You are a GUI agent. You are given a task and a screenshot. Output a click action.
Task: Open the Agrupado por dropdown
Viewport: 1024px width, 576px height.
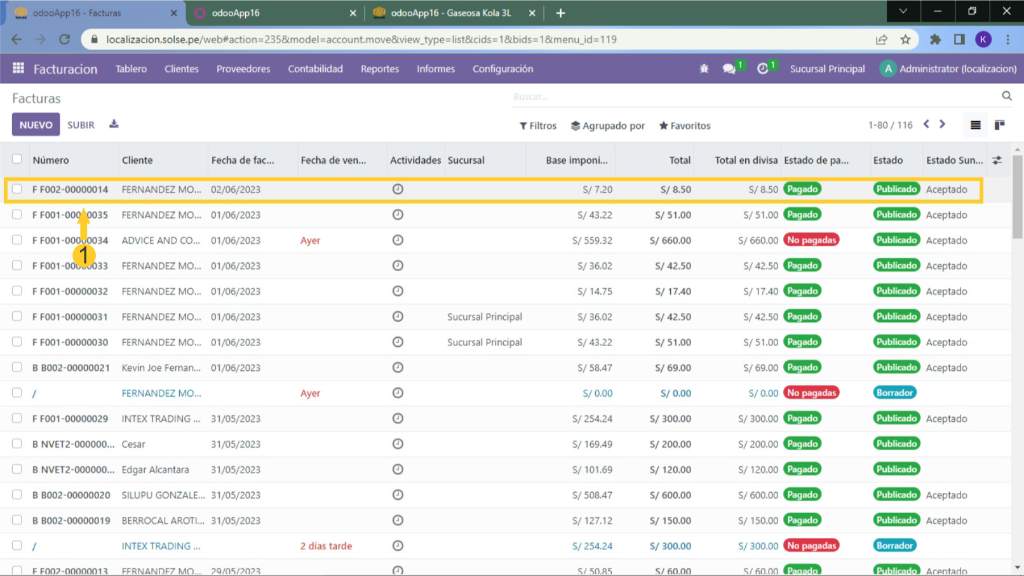[x=607, y=126]
